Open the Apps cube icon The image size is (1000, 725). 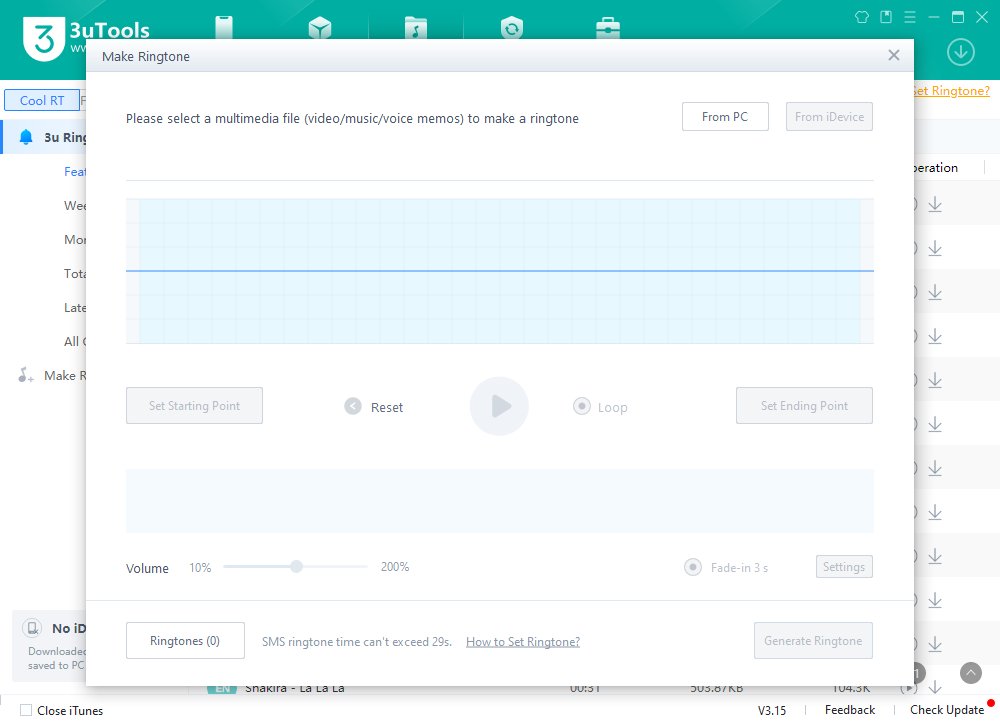320,27
